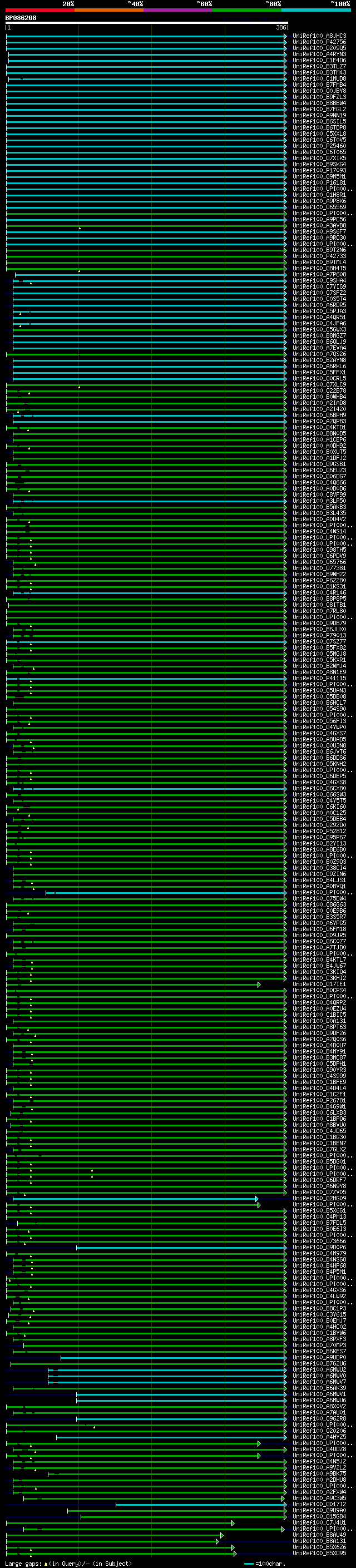Click the green arrowhead on the UniRef100_B5XD95 row
The image size is (356, 1568).
coord(235,1554)
